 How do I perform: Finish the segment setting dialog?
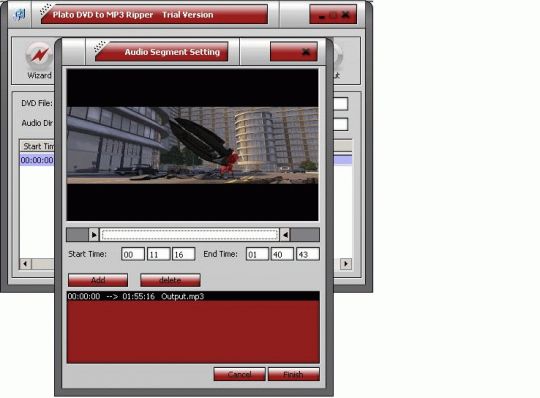point(293,374)
